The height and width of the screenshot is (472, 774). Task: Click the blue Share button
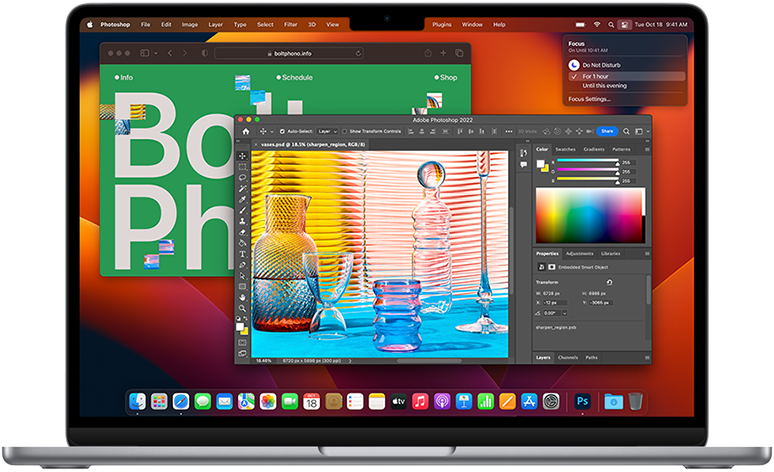tap(607, 131)
